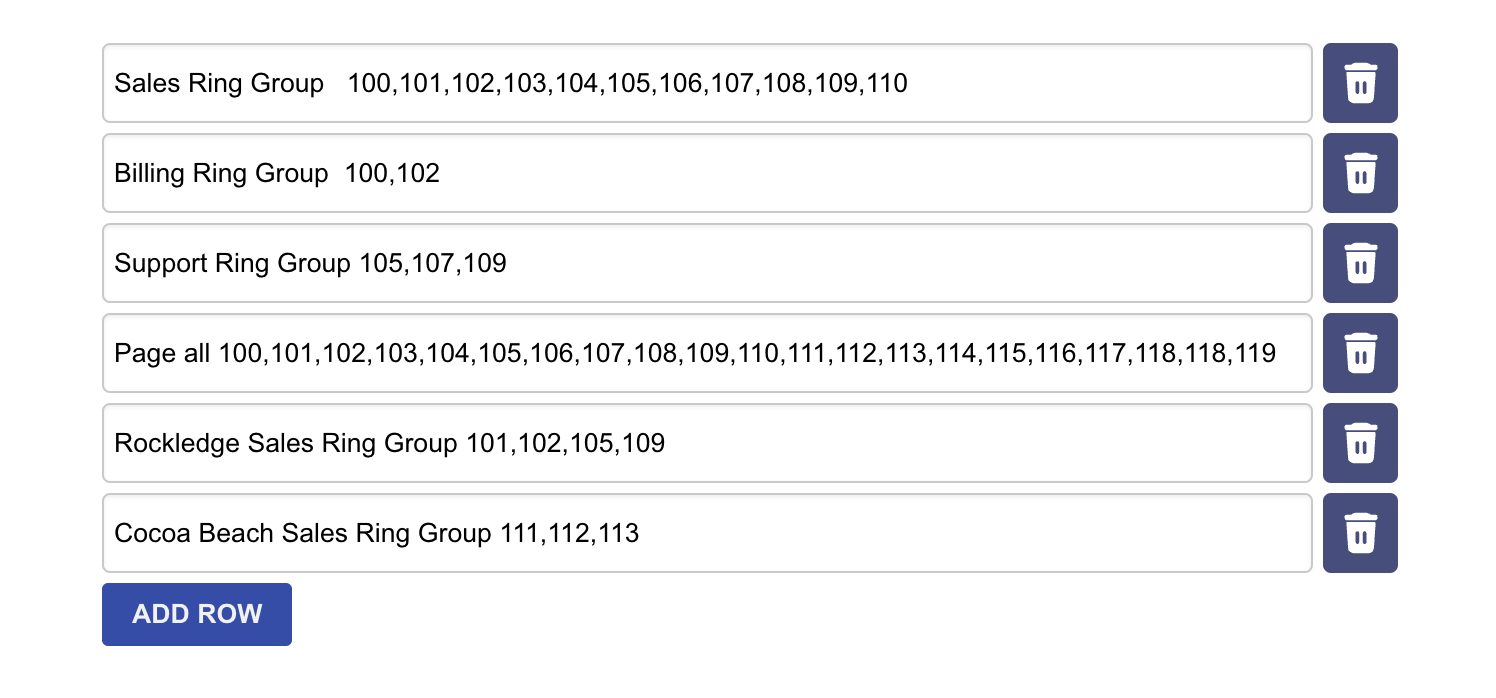This screenshot has height=698, width=1496.
Task: Focus the Cocoa Beach Sales Ring Group field
Action: [707, 533]
